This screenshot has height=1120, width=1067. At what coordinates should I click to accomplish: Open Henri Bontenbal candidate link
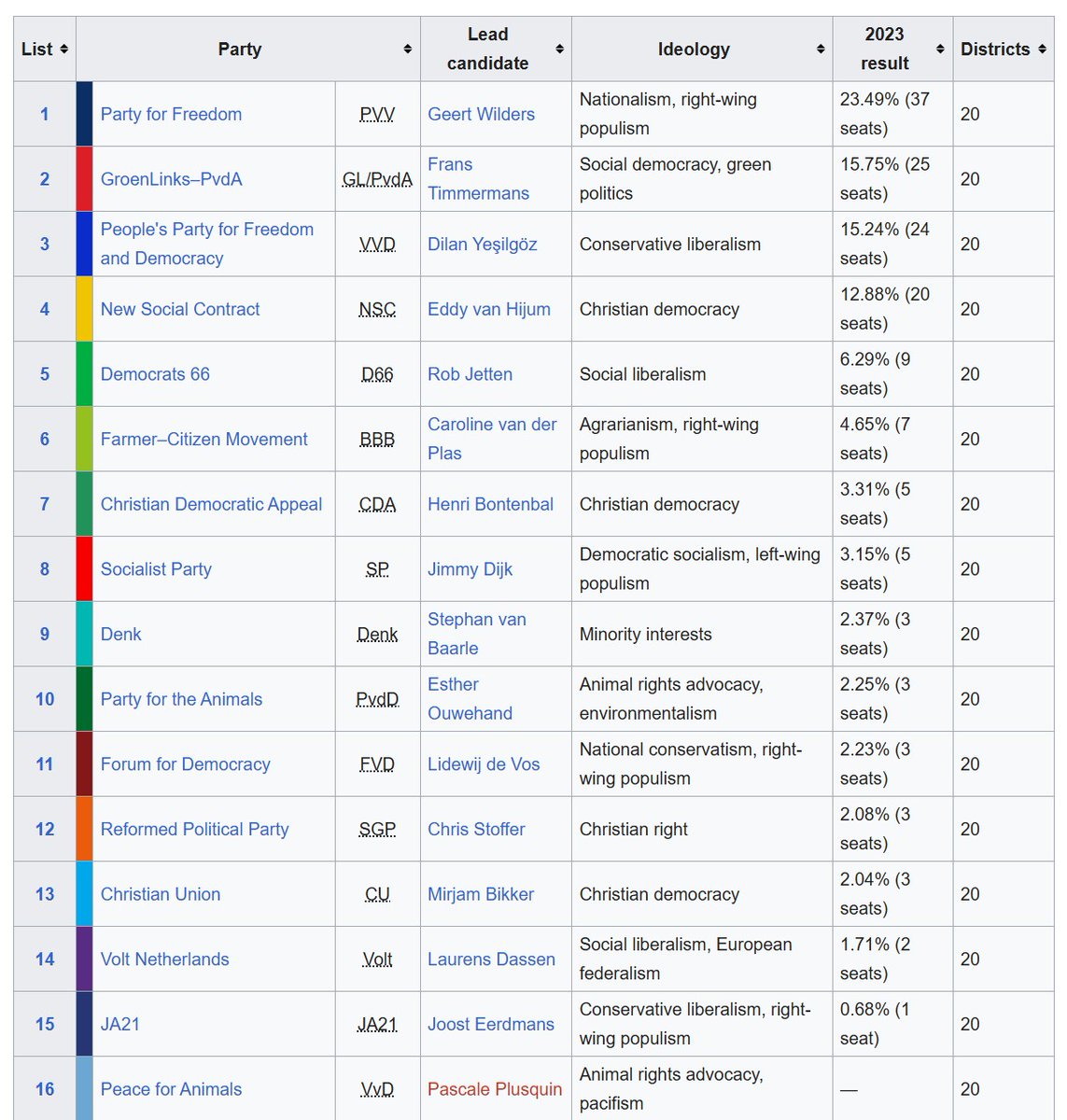click(x=490, y=504)
